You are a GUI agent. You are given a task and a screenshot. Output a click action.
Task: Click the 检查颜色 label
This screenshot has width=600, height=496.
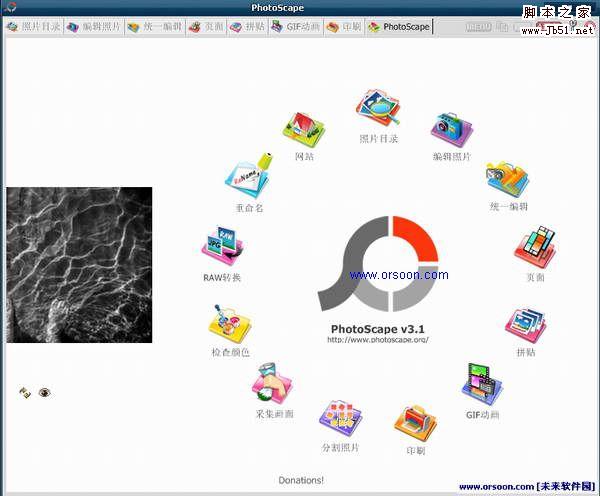coord(230,352)
